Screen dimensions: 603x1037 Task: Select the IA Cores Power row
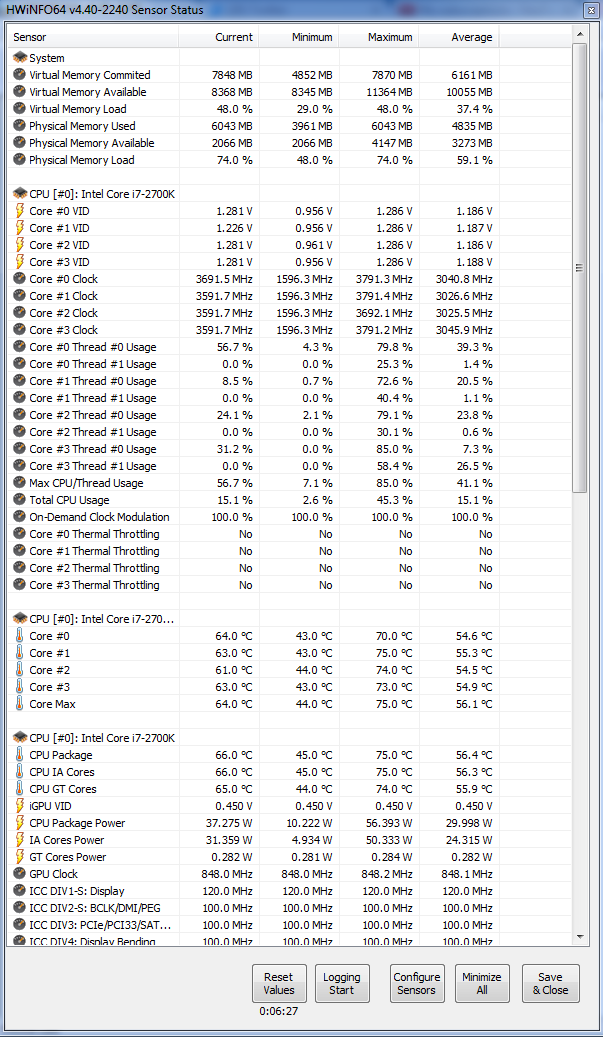[x=290, y=840]
